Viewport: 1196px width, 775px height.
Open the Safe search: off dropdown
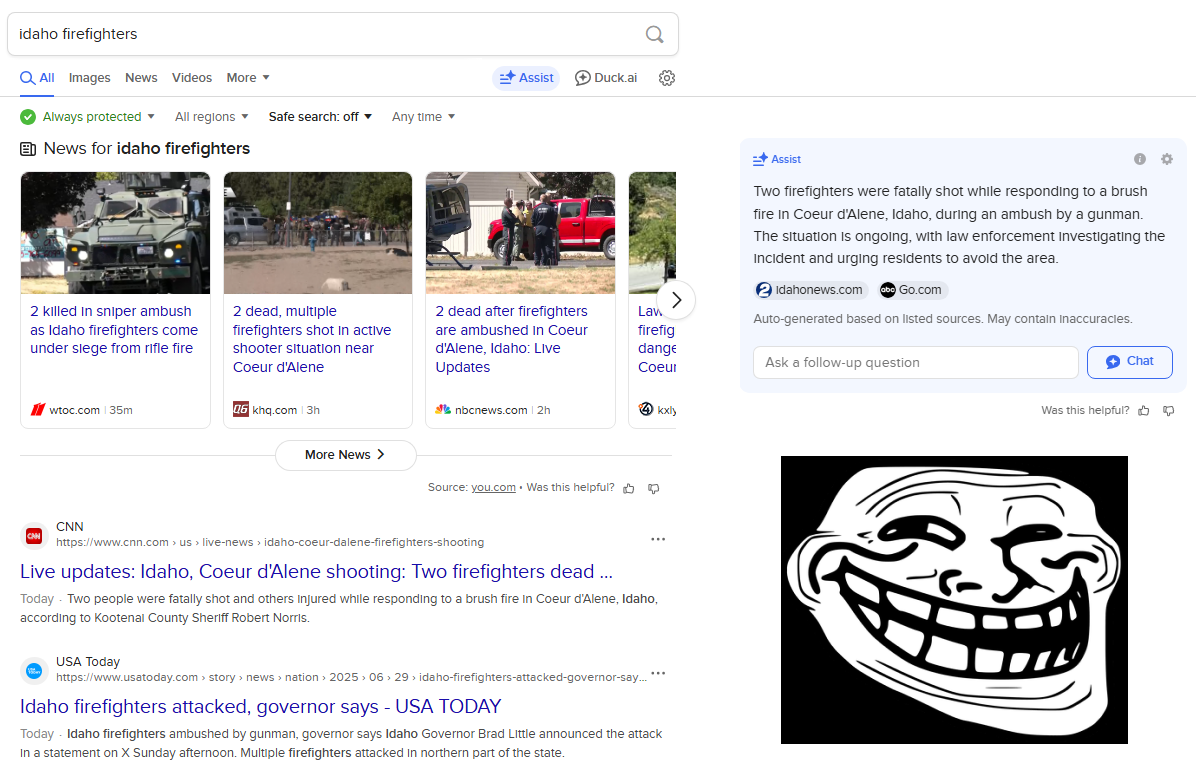(320, 117)
